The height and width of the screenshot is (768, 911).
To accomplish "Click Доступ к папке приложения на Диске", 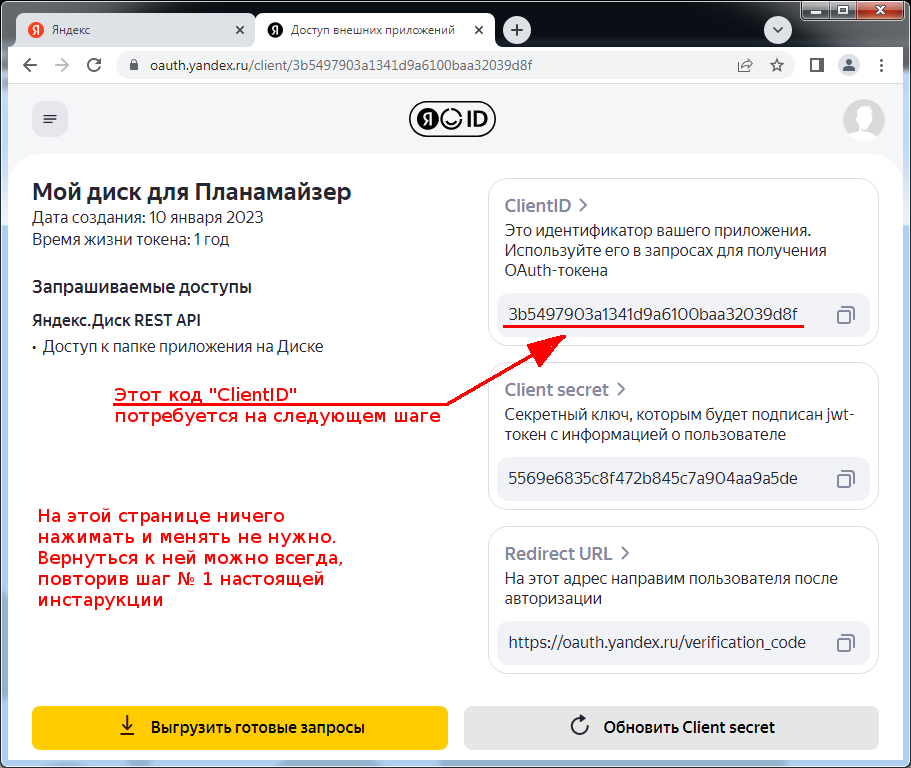I will coord(182,346).
